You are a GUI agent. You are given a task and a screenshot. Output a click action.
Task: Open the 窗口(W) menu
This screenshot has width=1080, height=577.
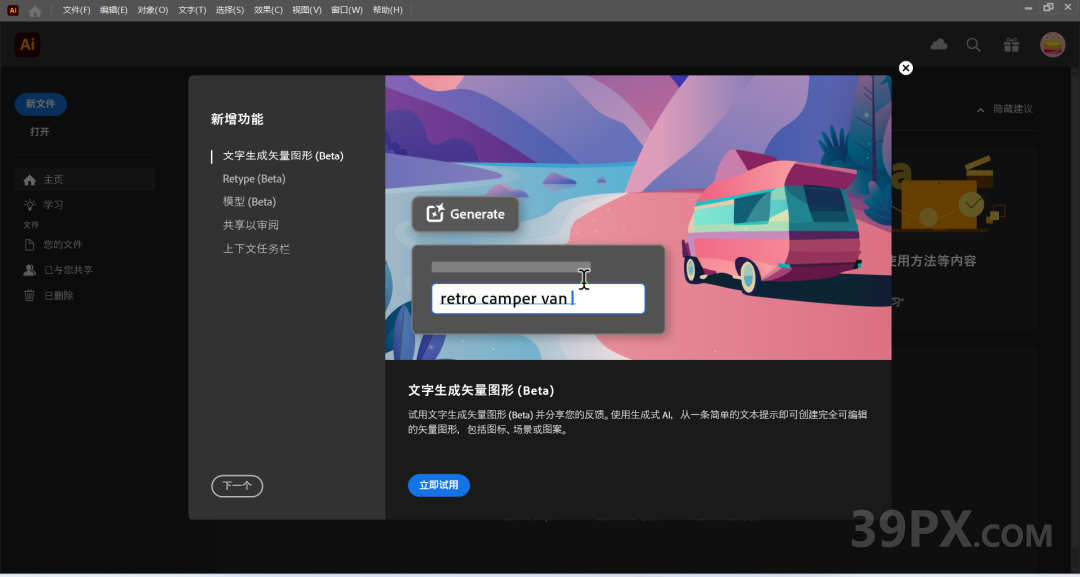pos(346,10)
